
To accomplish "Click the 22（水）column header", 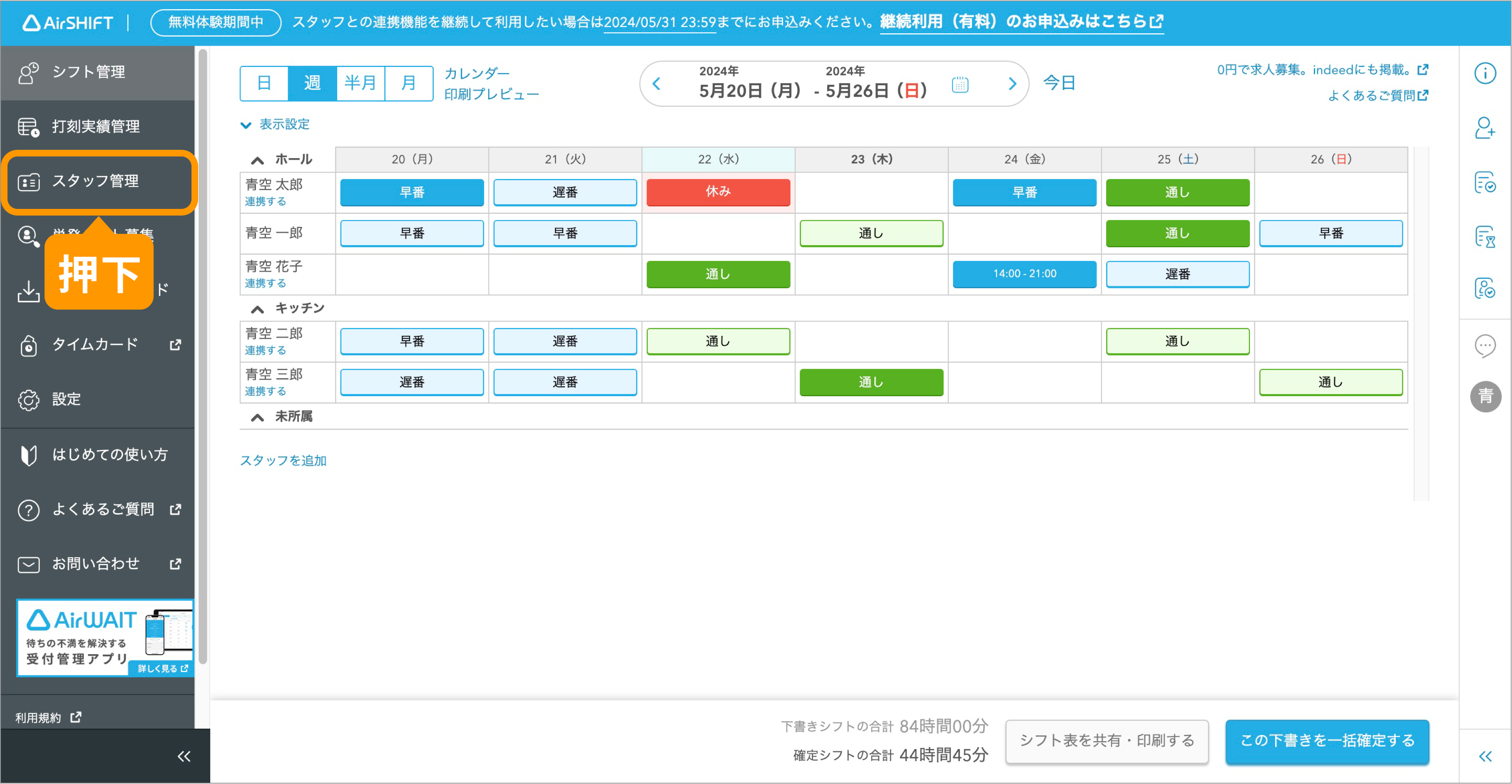I will pyautogui.click(x=719, y=159).
